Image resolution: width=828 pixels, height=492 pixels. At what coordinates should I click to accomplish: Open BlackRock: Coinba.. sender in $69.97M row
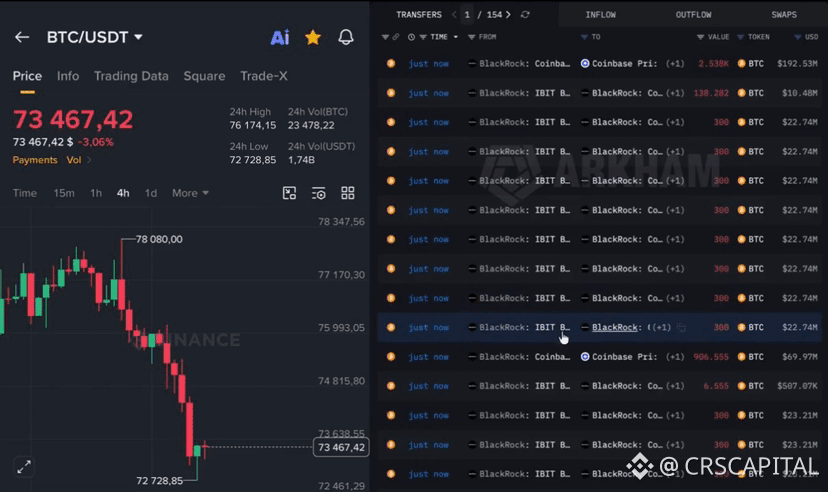coord(525,357)
